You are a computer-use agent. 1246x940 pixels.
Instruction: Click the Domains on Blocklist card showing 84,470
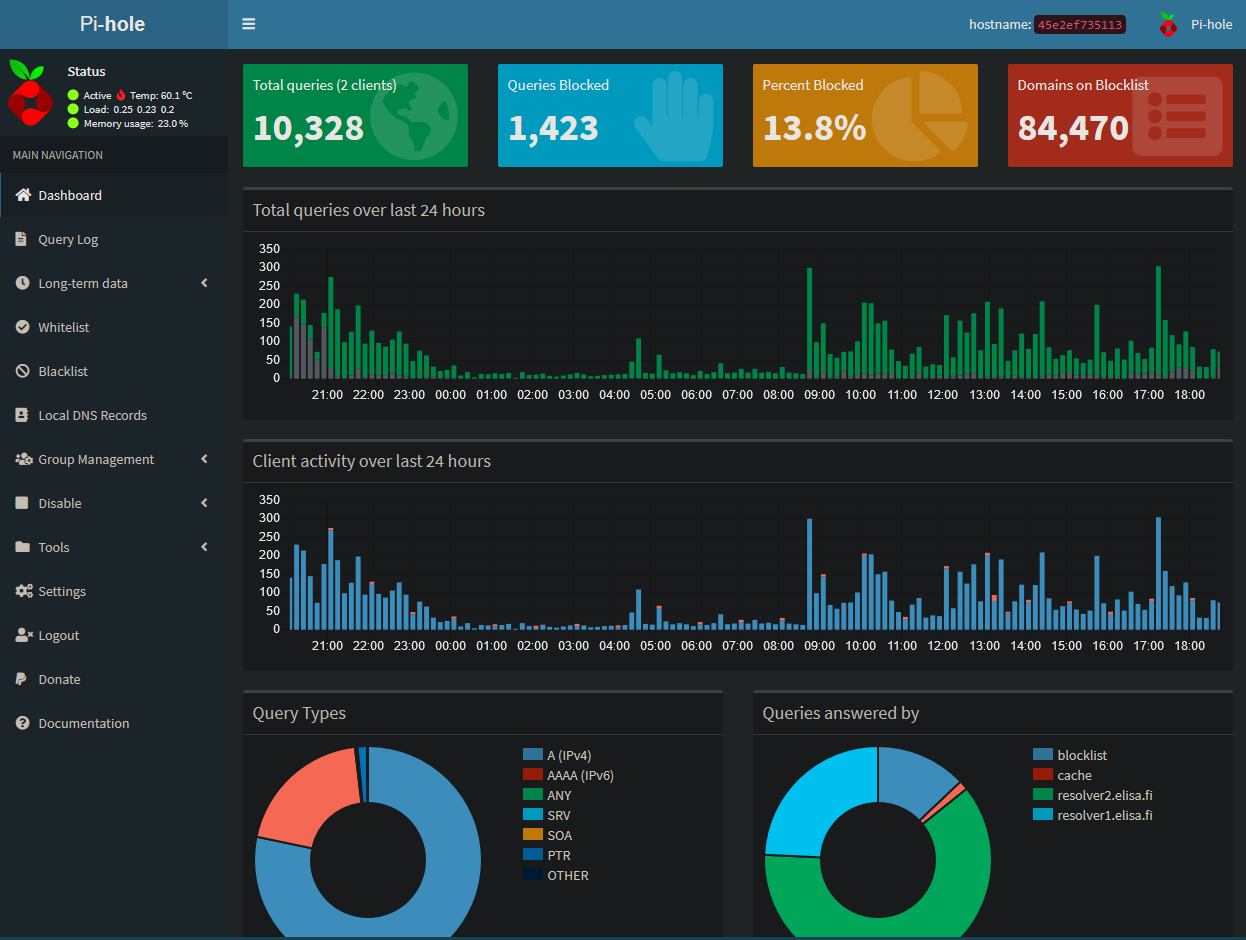[1120, 115]
